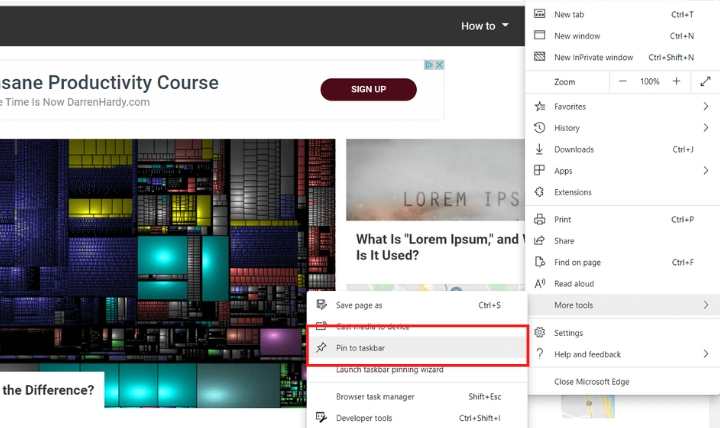Screen dimensions: 720x428
Task: Expand the Help and feedback arrow
Action: tap(706, 354)
